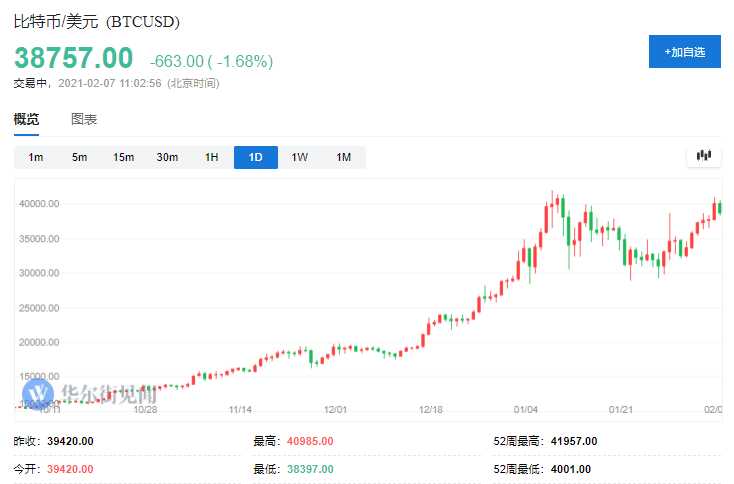Click the 40000.00 price axis label
Screen dimensions: 734x484
[x=40, y=204]
